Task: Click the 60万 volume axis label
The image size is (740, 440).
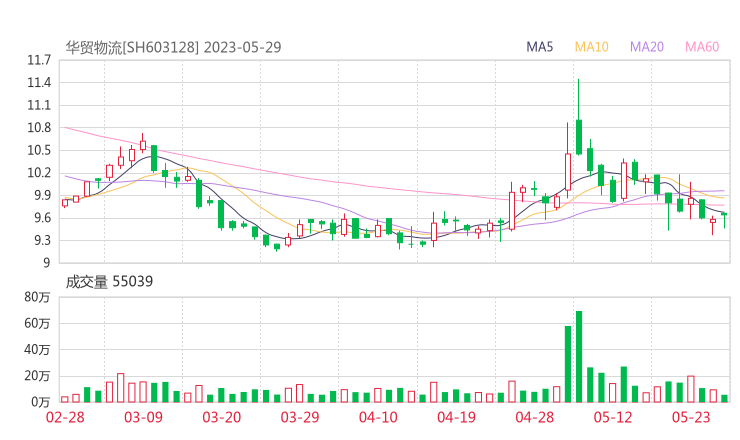Action: pyautogui.click(x=37, y=323)
